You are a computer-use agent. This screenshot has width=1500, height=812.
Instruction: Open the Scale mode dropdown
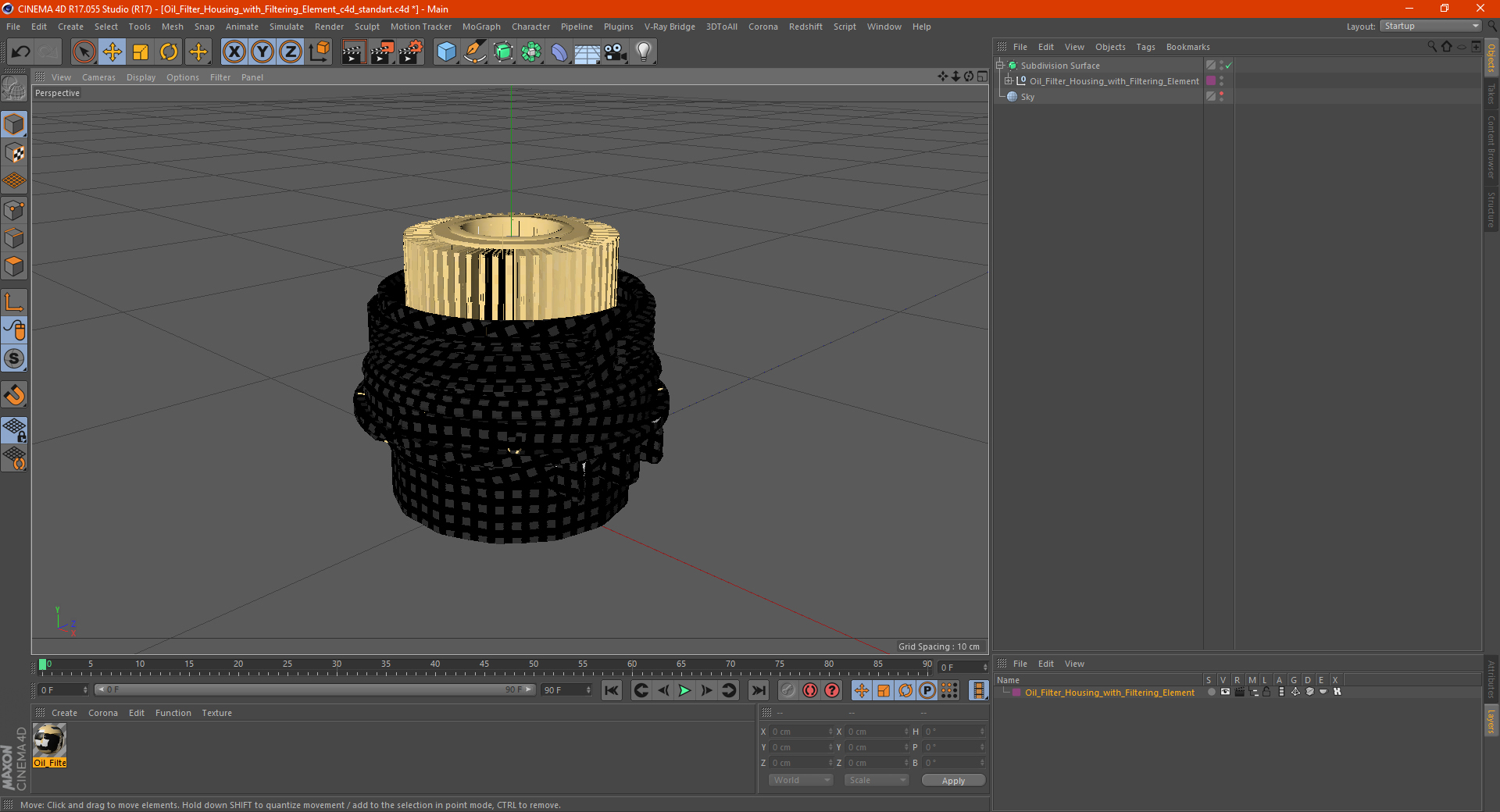[877, 781]
